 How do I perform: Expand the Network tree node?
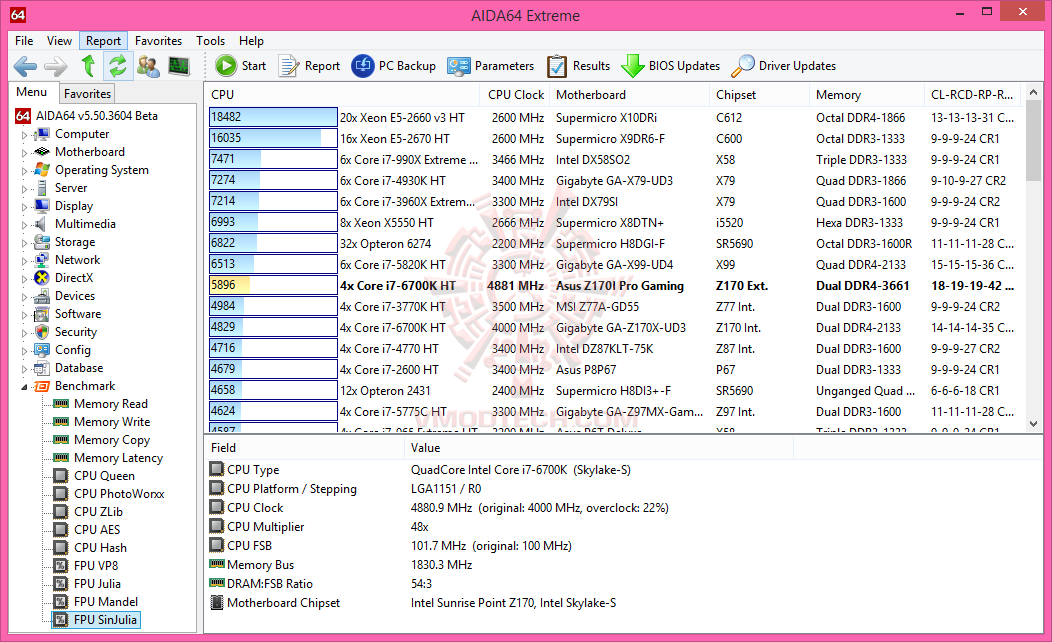pos(24,261)
